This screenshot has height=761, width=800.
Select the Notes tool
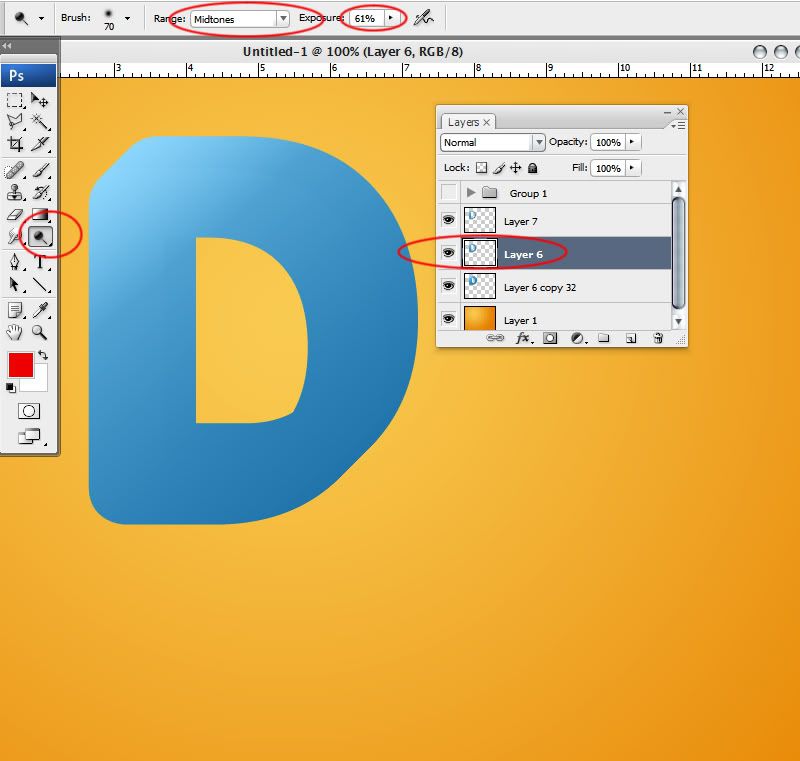[15, 310]
